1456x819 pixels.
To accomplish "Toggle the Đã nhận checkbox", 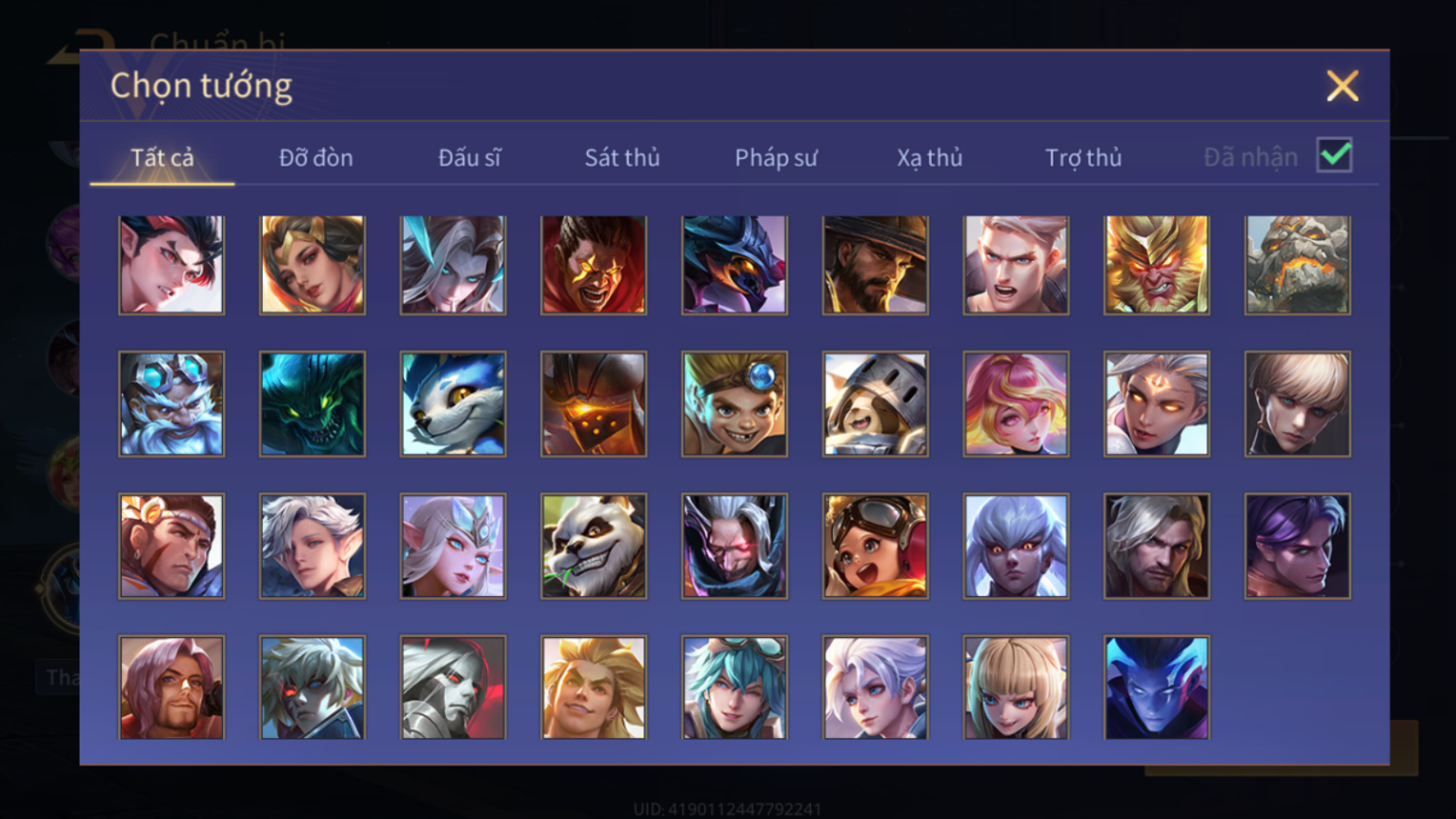I will (1334, 154).
